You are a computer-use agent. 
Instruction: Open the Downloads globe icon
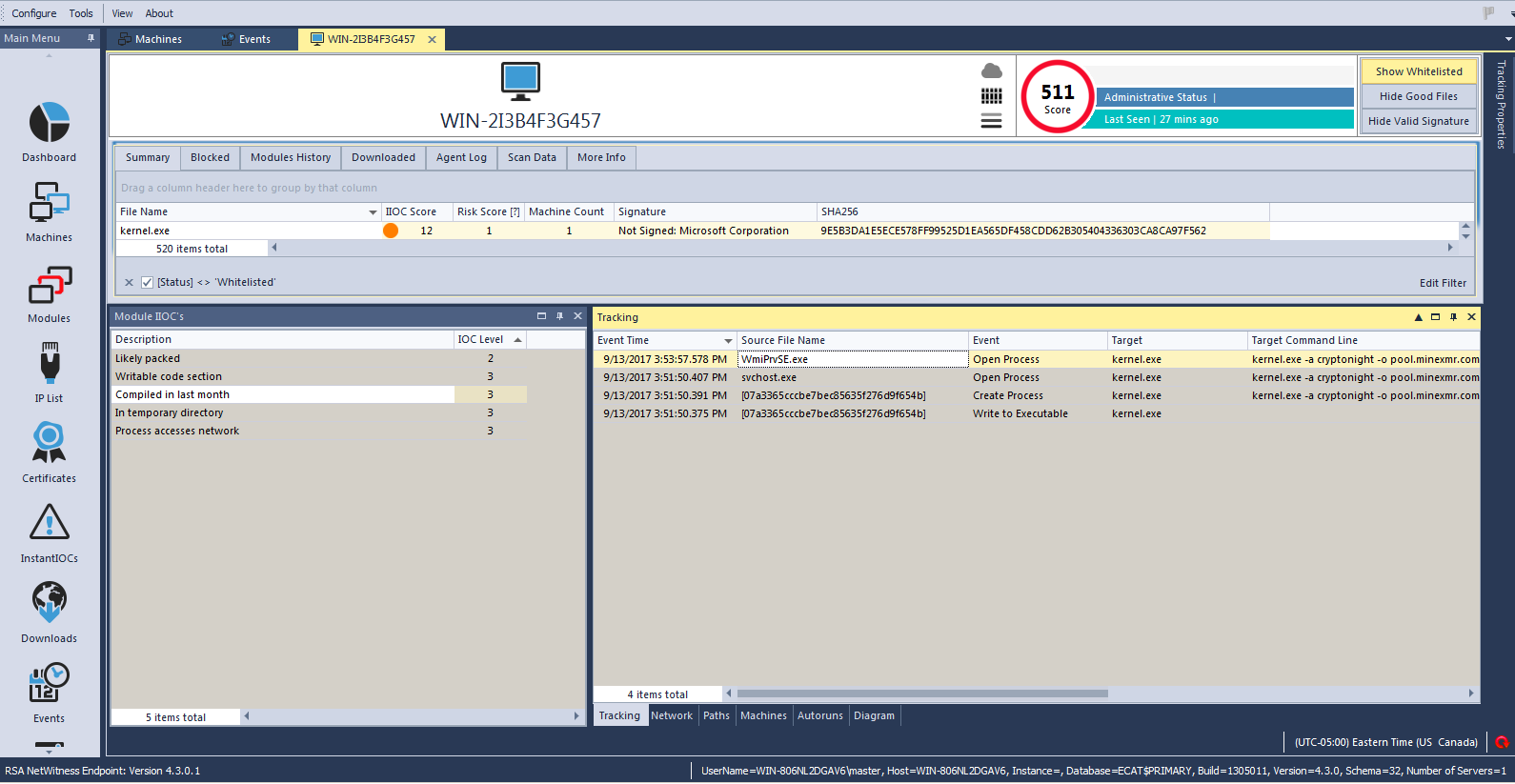[50, 603]
